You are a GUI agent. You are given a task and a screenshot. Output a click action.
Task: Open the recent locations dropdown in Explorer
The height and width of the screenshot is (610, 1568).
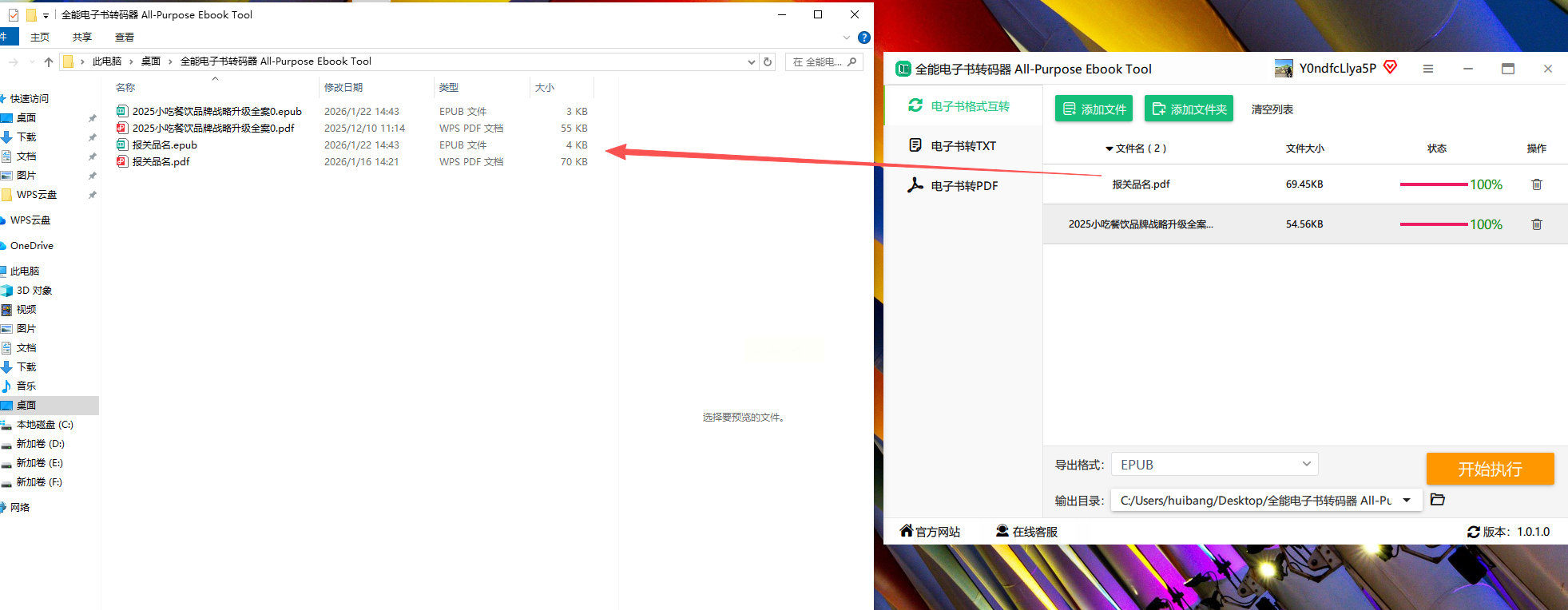(x=32, y=61)
